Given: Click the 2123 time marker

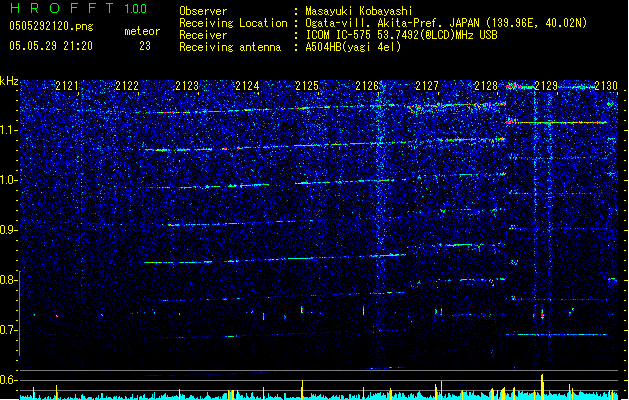Looking at the screenshot, I should point(187,86).
